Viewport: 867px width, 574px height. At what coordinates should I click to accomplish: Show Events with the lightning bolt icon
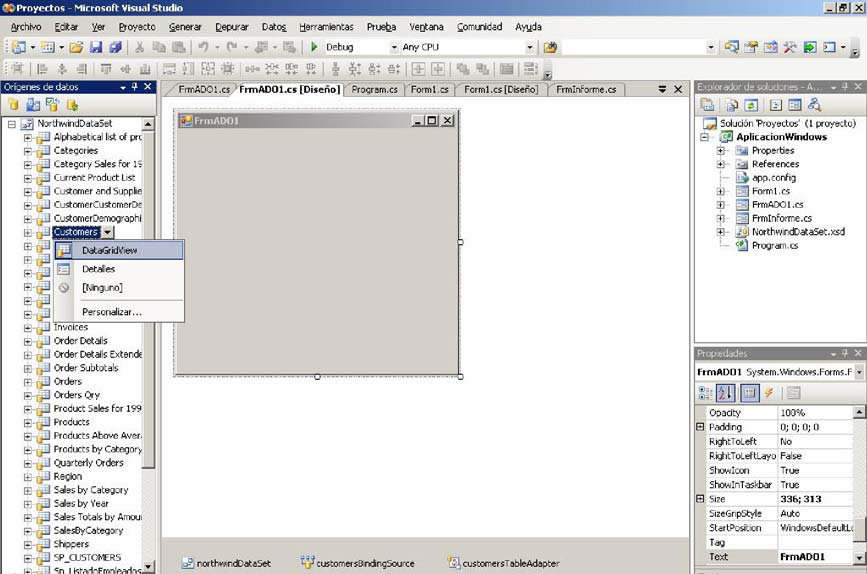coord(769,393)
